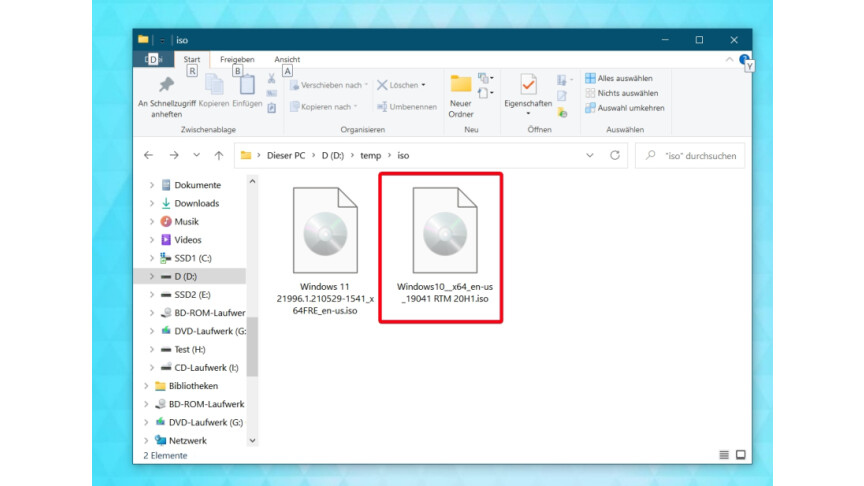This screenshot has height=486, width=864.
Task: Select Videos in the navigation tree
Action: tap(188, 240)
